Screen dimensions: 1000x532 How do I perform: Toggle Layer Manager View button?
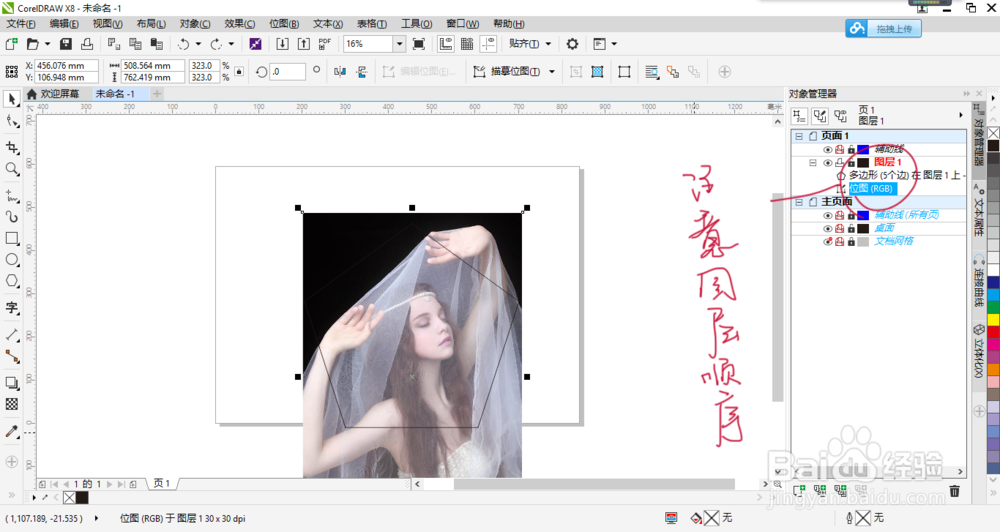click(x=841, y=115)
